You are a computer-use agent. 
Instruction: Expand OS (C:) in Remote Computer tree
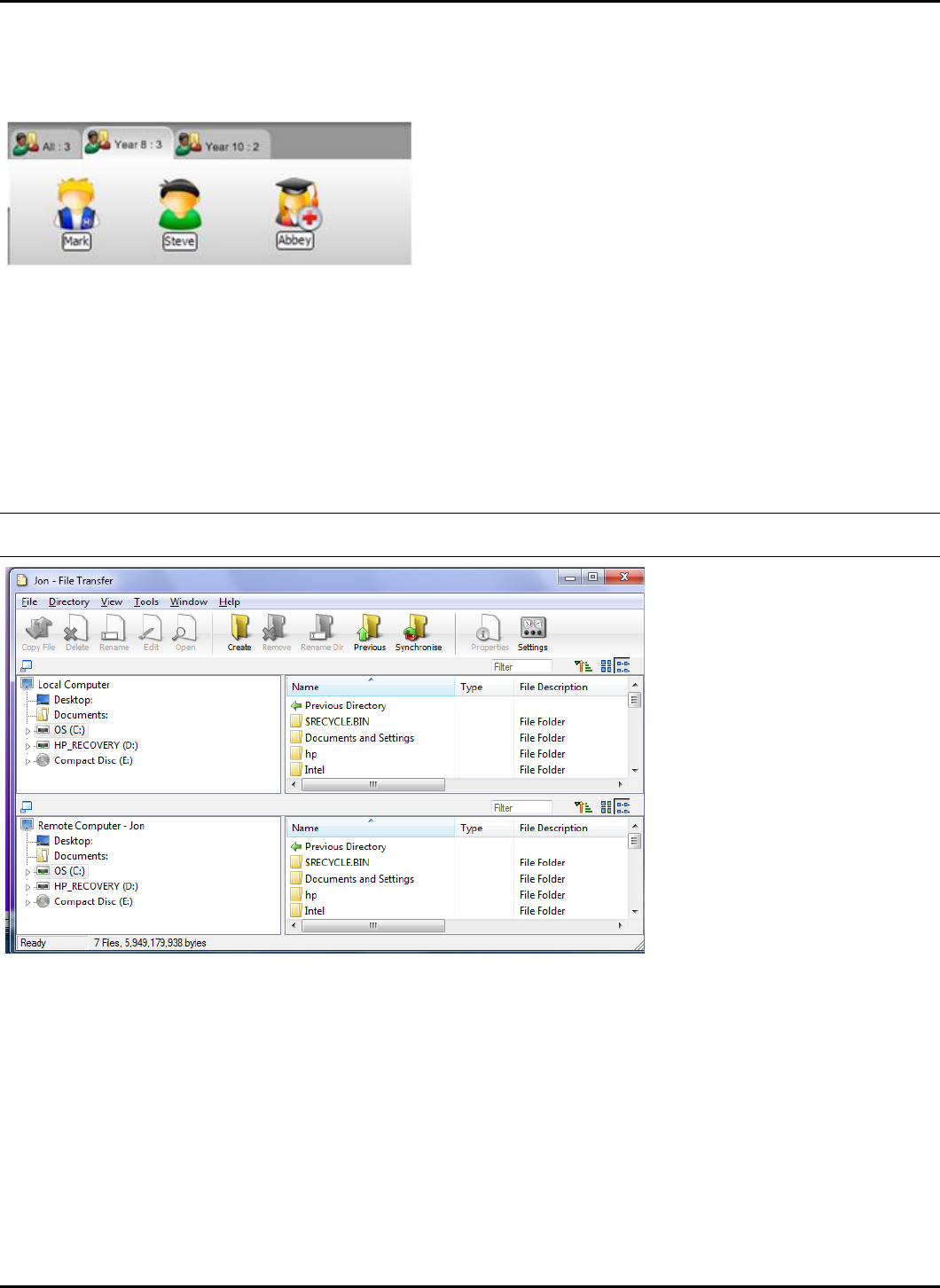point(27,872)
